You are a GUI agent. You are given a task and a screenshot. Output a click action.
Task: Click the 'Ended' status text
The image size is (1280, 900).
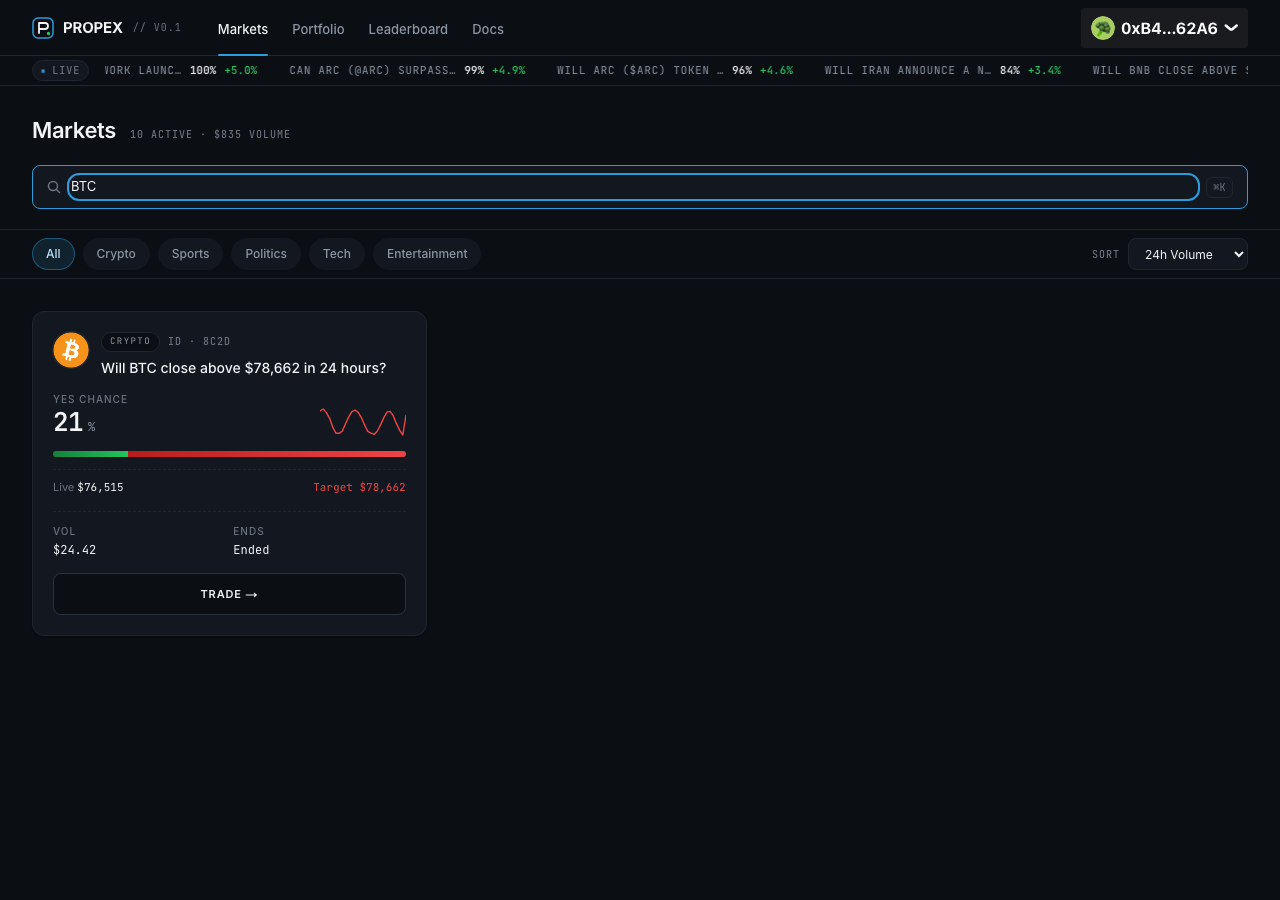(x=251, y=550)
